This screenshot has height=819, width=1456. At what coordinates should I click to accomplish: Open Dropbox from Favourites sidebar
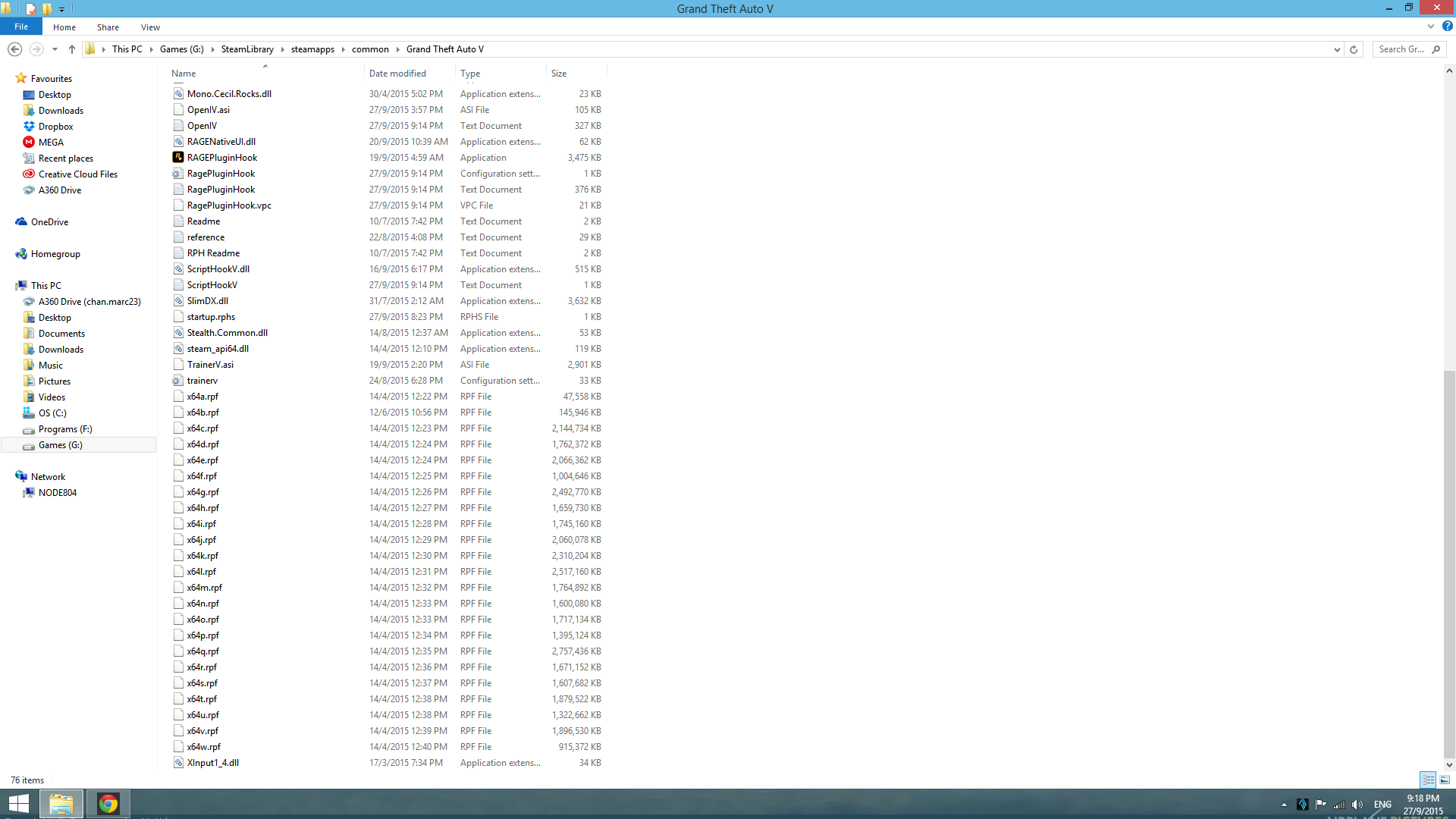[x=55, y=127]
